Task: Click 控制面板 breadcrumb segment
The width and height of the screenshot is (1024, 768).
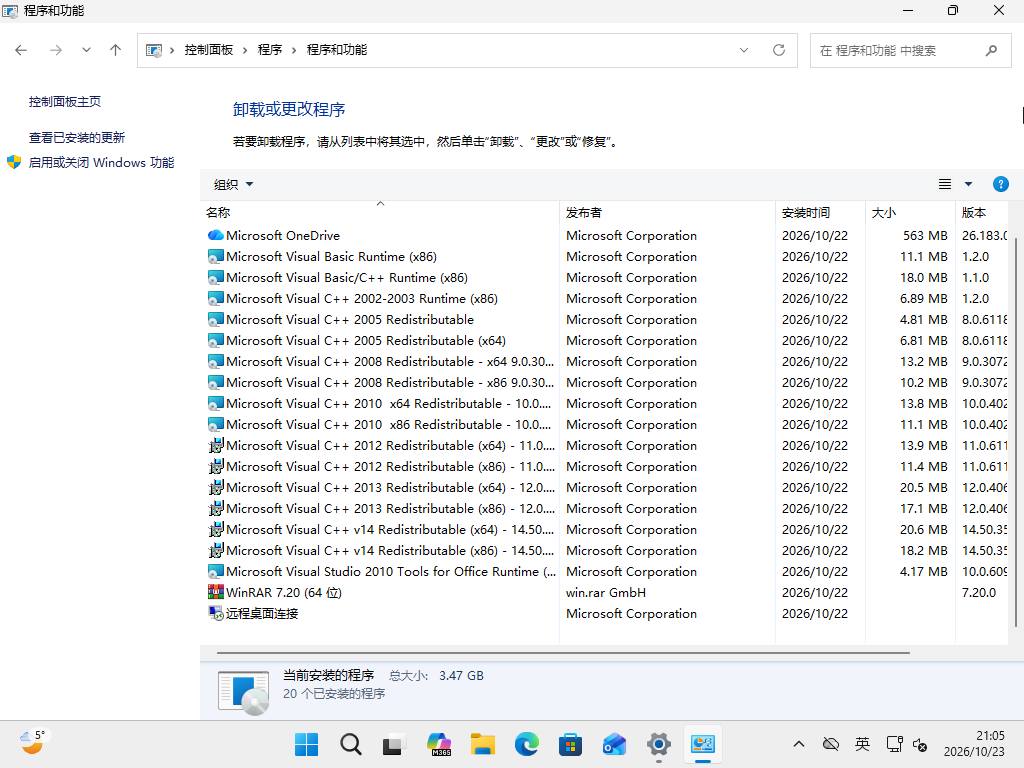Action: (208, 50)
